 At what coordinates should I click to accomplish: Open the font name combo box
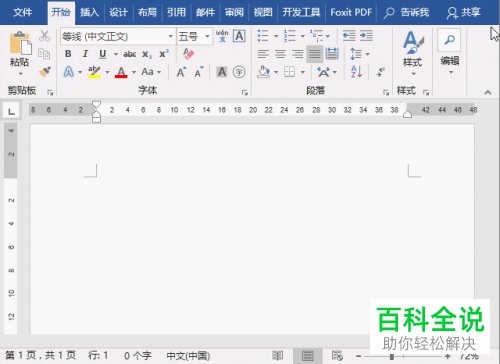click(118, 36)
